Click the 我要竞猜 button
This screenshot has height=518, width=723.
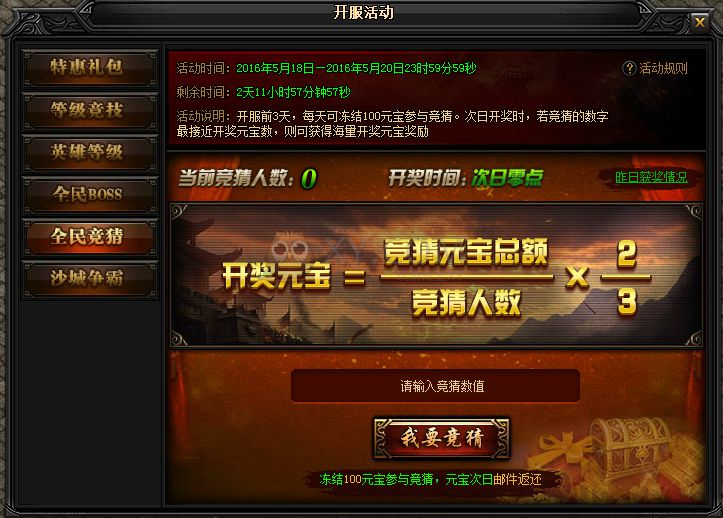(x=441, y=438)
